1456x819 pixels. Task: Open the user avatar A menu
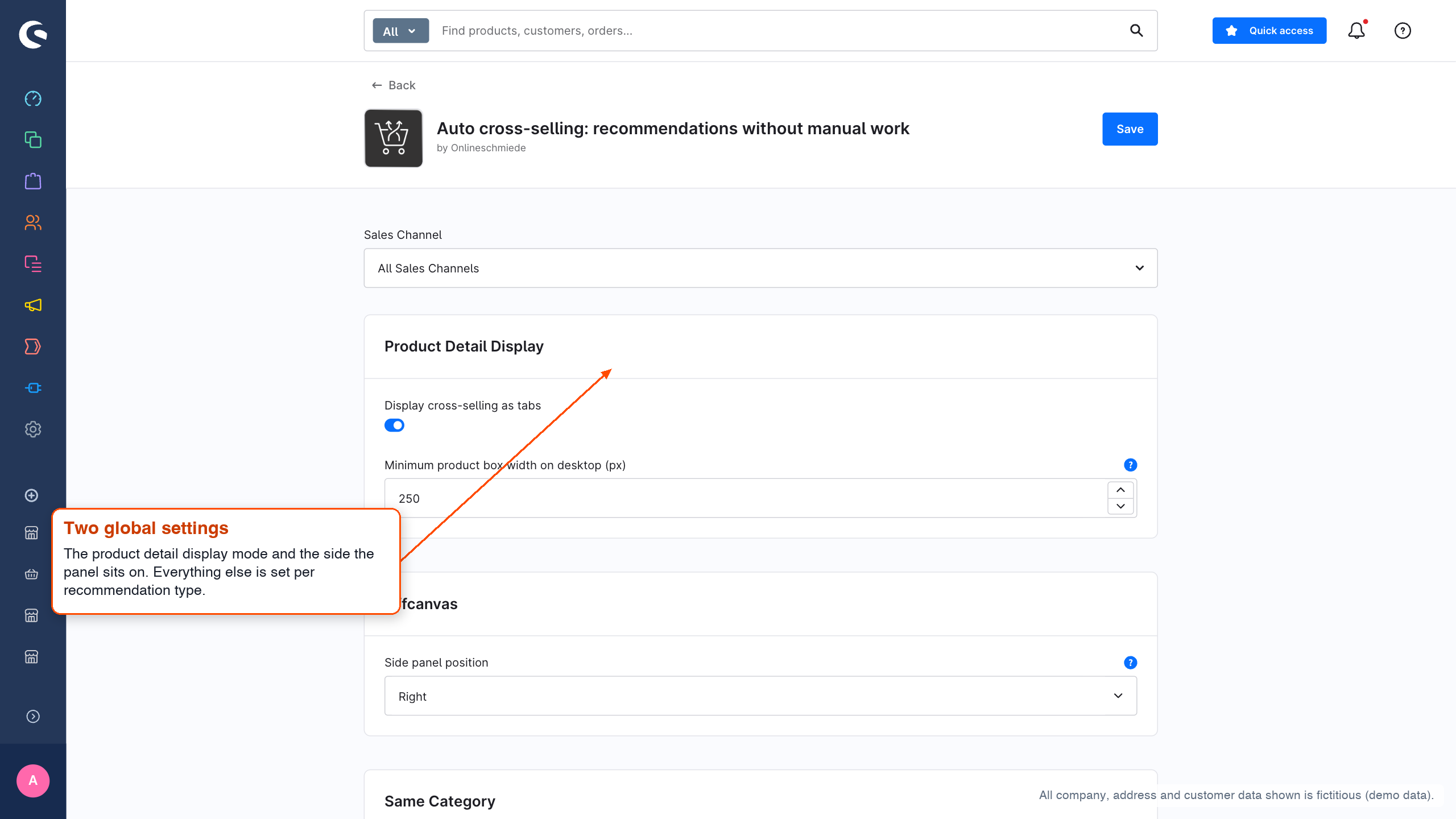33,781
